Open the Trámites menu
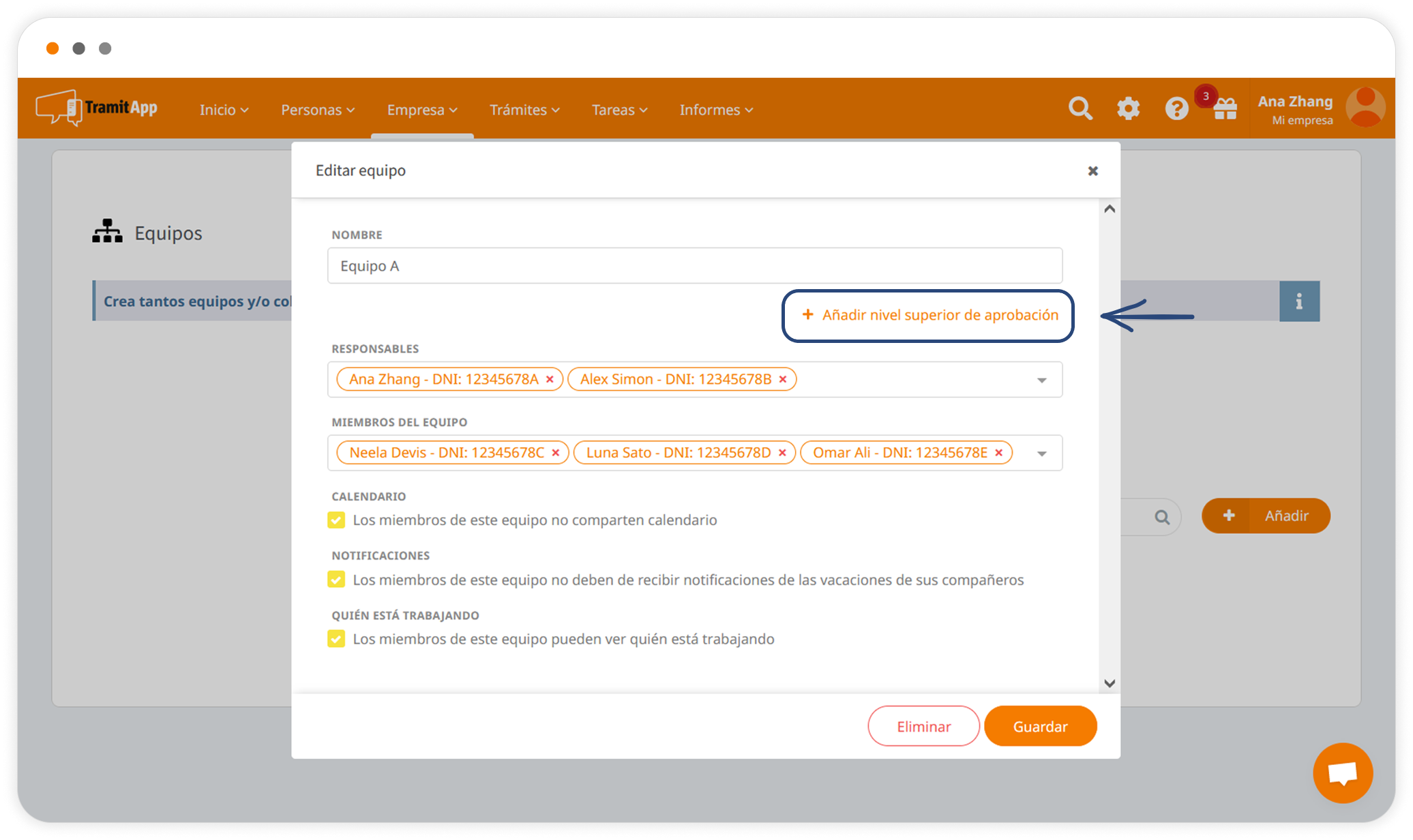Viewport: 1413px width, 840px height. coord(524,110)
